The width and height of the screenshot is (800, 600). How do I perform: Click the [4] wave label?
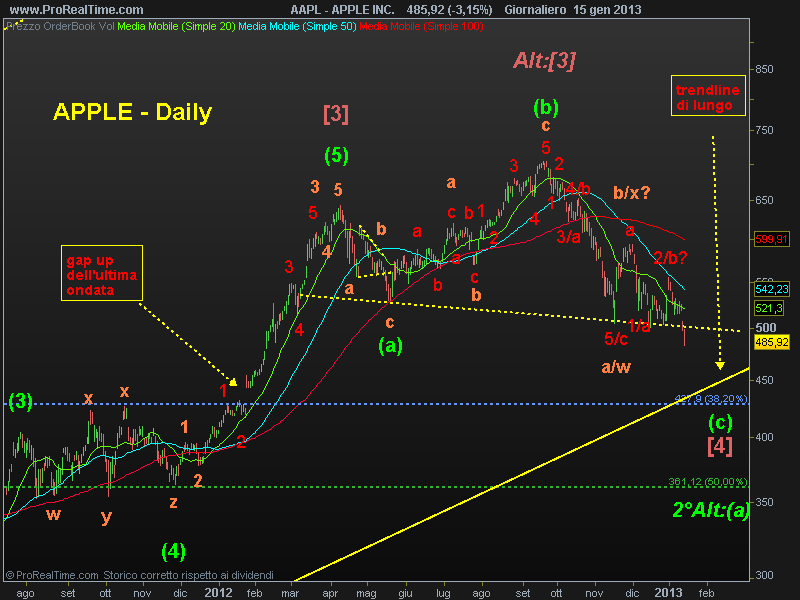[x=720, y=445]
